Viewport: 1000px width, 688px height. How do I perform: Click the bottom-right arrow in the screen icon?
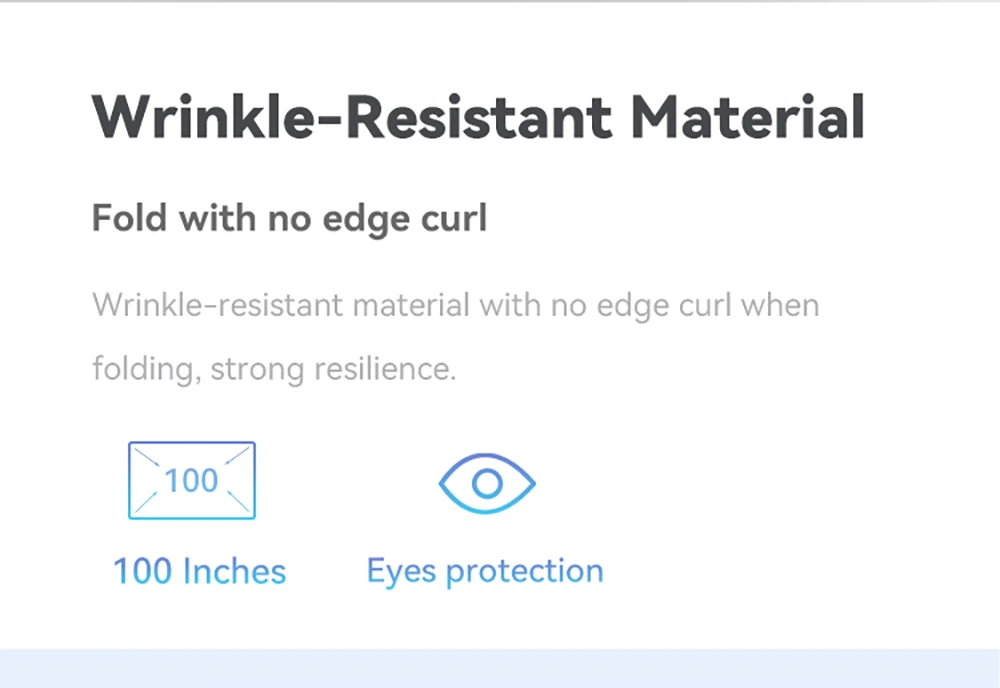[x=238, y=502]
